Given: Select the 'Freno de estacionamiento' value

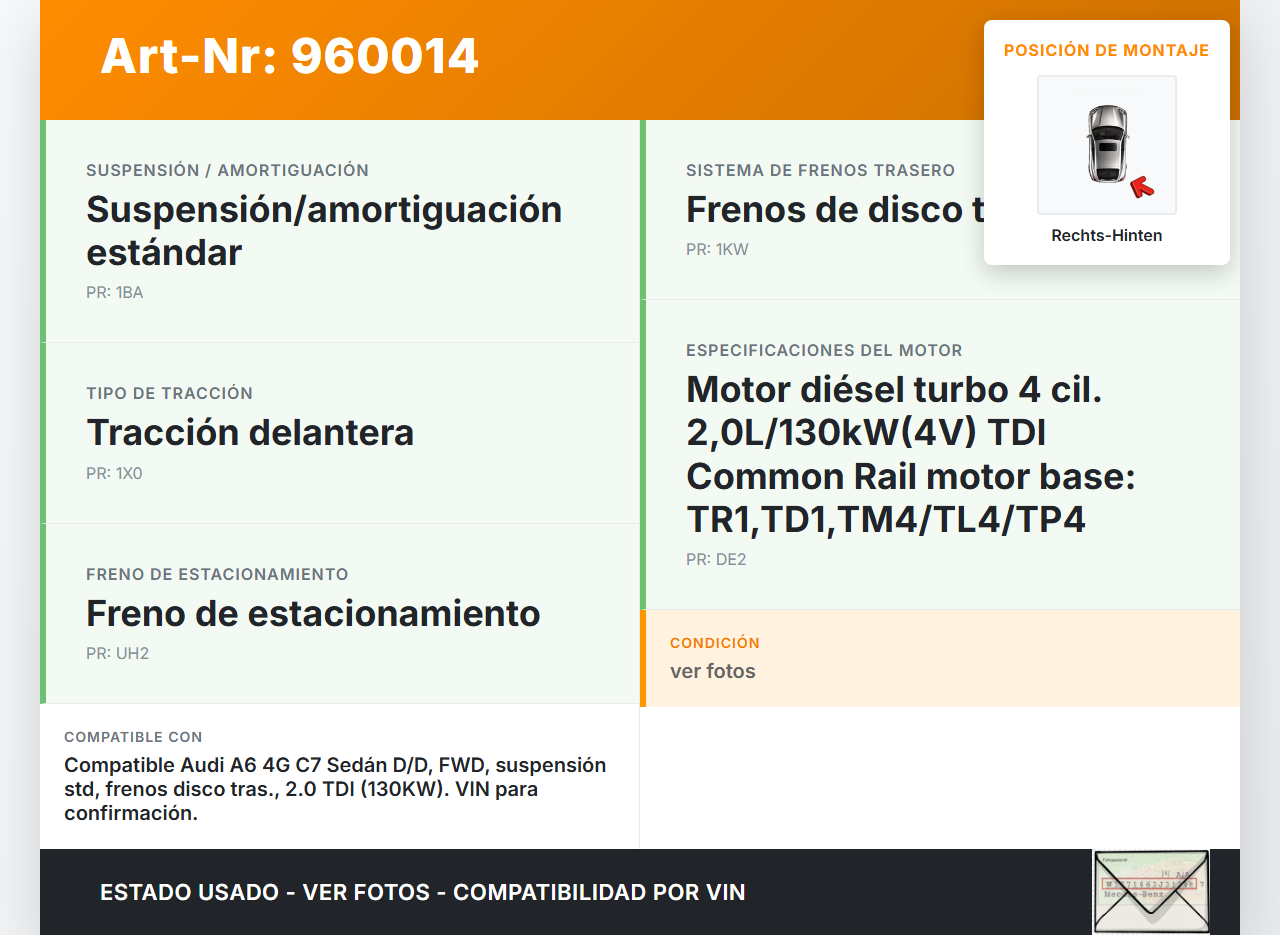Looking at the screenshot, I should 313,613.
